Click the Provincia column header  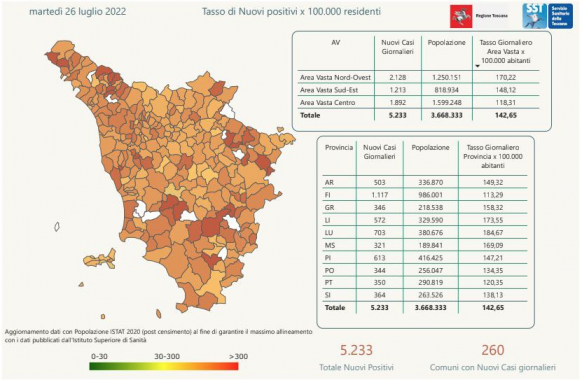[339, 148]
